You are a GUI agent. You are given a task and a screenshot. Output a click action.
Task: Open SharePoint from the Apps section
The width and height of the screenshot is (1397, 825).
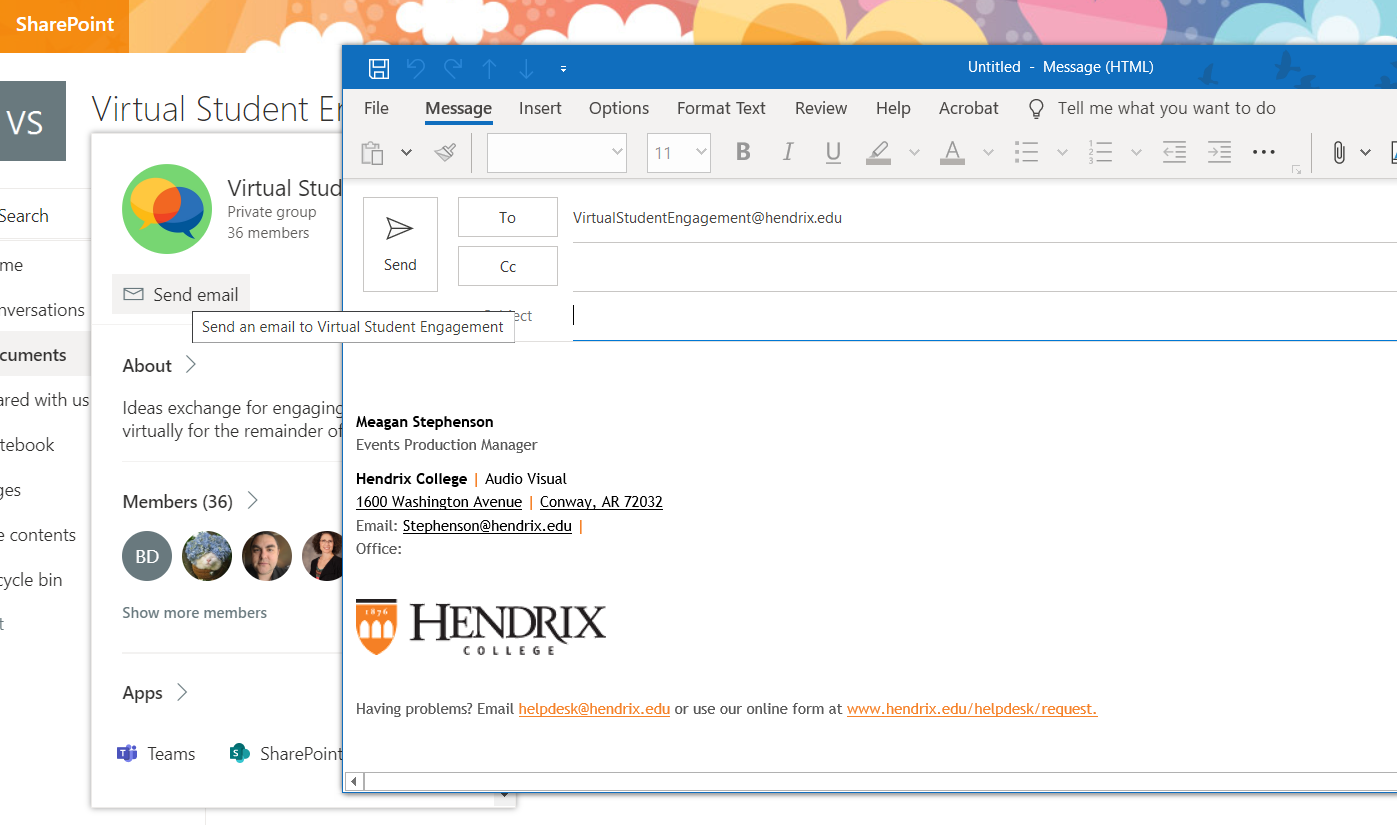pyautogui.click(x=286, y=754)
